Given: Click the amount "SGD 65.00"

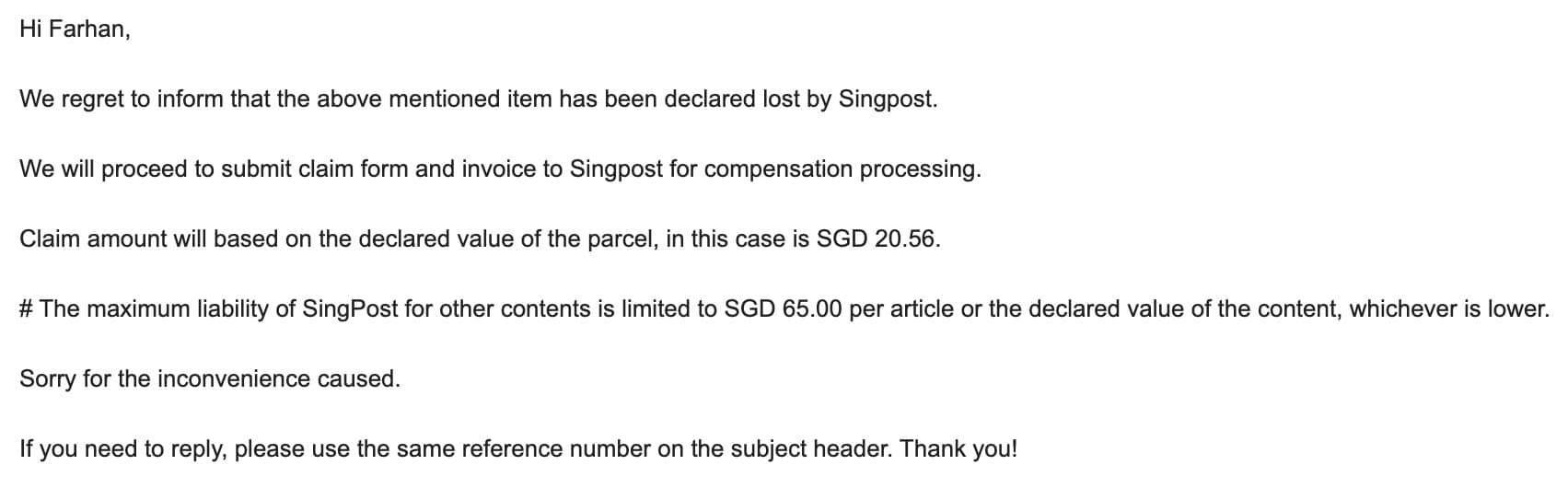Looking at the screenshot, I should coord(784,309).
